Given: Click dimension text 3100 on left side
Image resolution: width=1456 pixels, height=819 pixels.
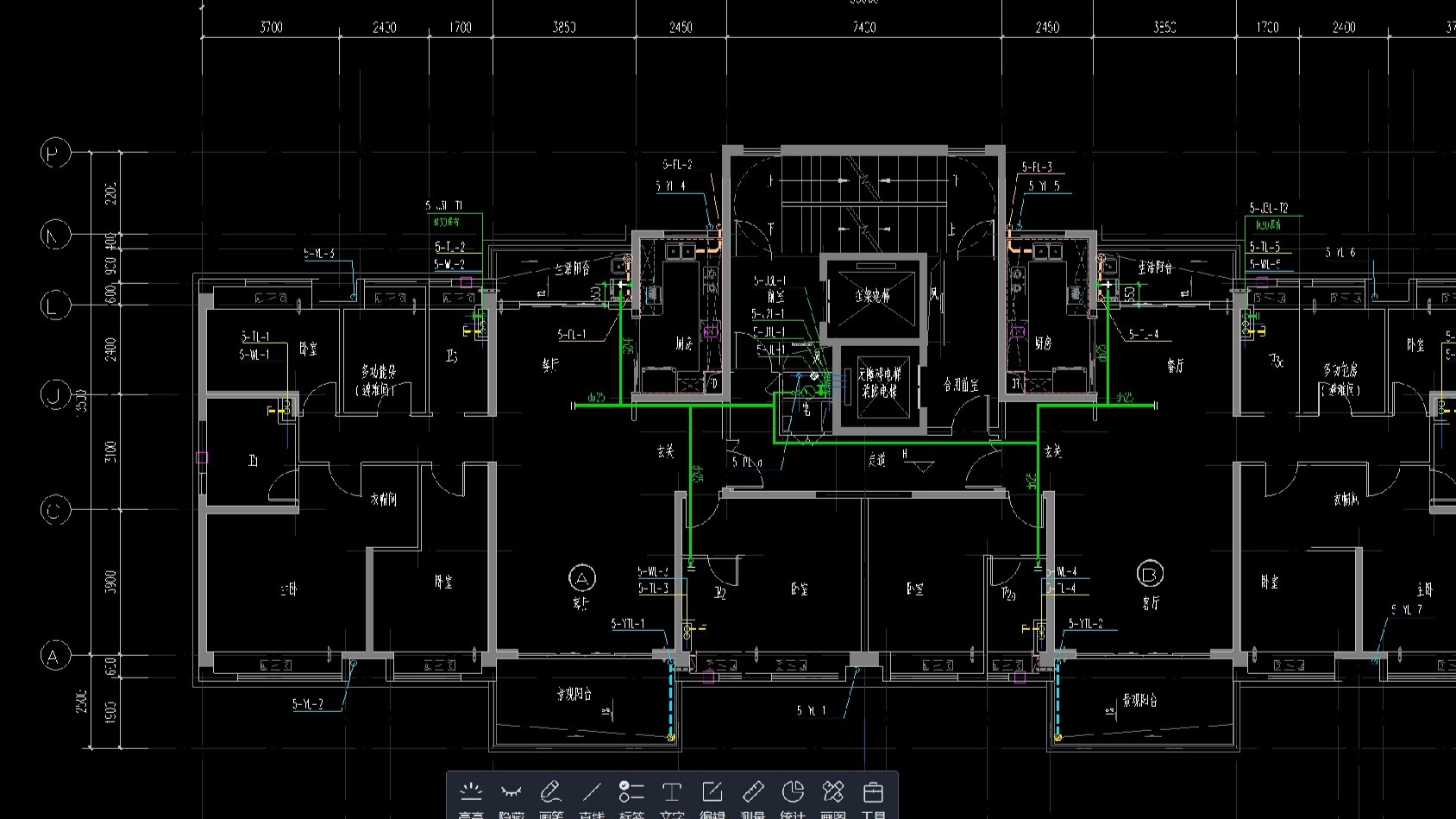Looking at the screenshot, I should coord(110,451).
